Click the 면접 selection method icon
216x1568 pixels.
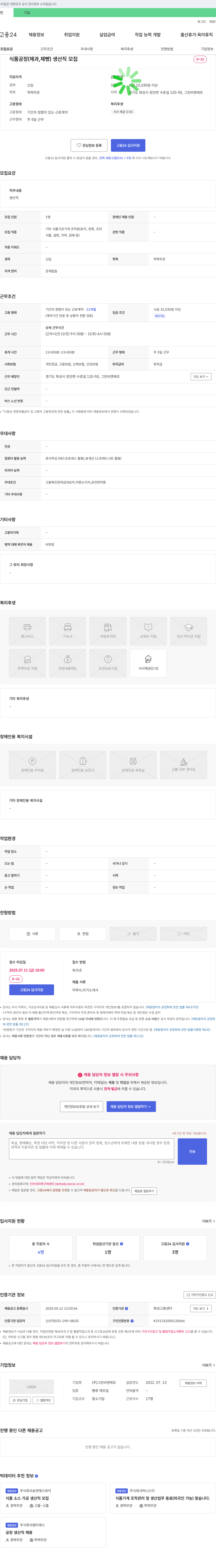(79, 934)
